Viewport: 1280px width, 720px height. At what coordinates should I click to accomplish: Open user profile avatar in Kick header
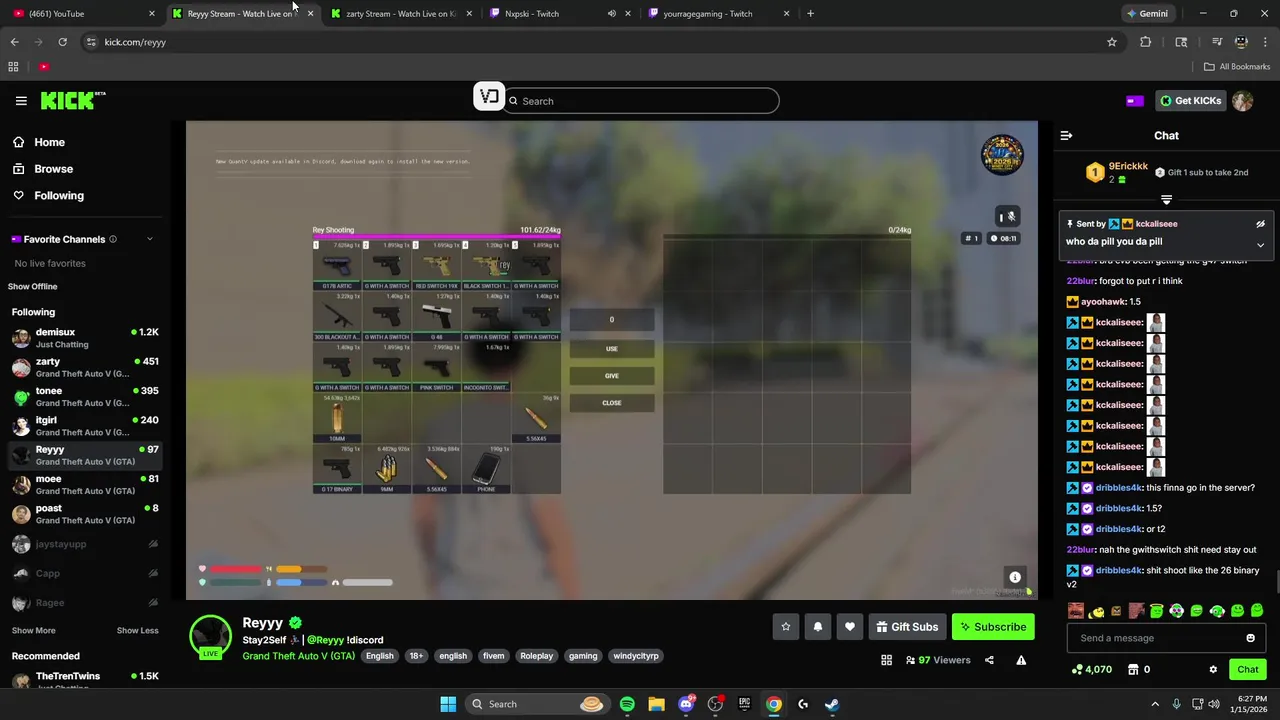click(x=1242, y=101)
